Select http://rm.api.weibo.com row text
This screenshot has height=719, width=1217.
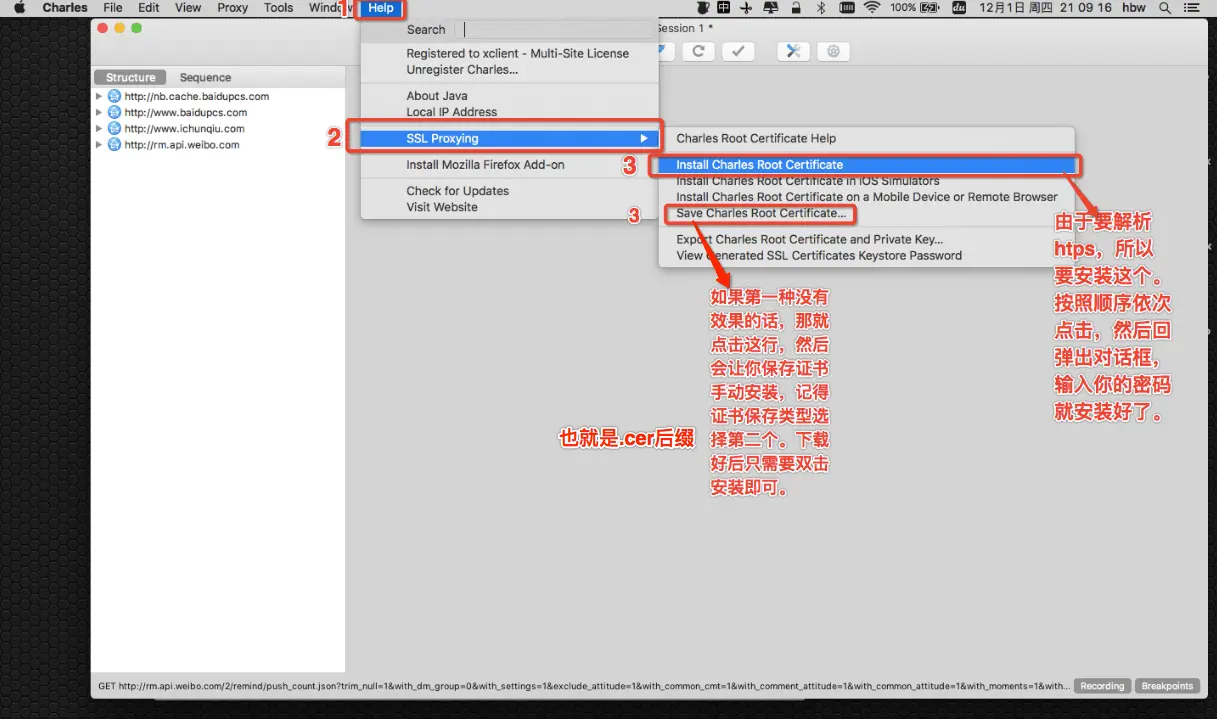(182, 145)
